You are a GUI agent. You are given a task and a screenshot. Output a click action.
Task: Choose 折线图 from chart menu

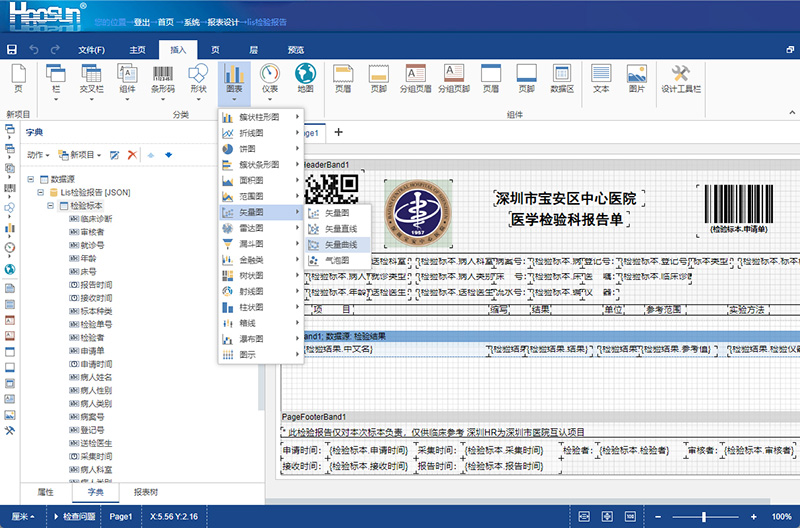coord(261,133)
